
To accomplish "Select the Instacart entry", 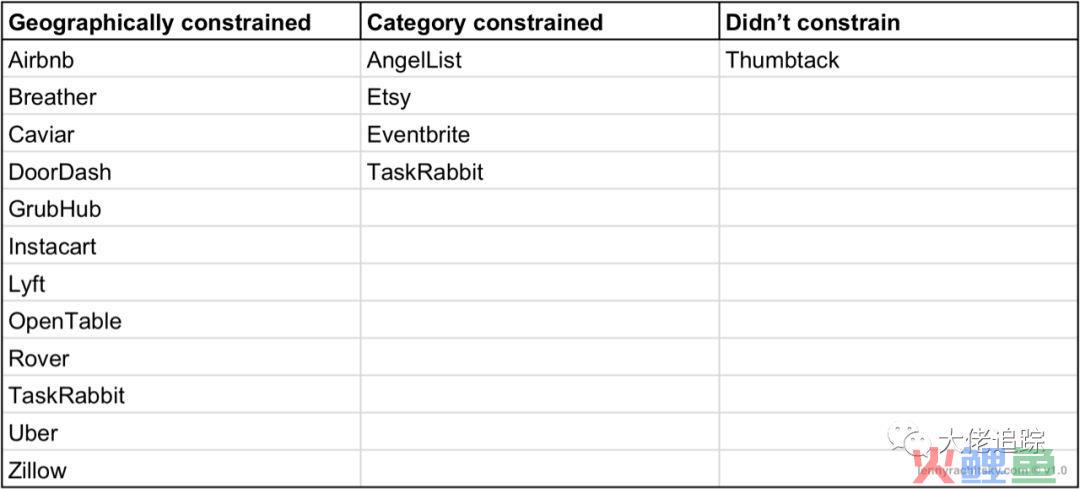I will (181, 246).
